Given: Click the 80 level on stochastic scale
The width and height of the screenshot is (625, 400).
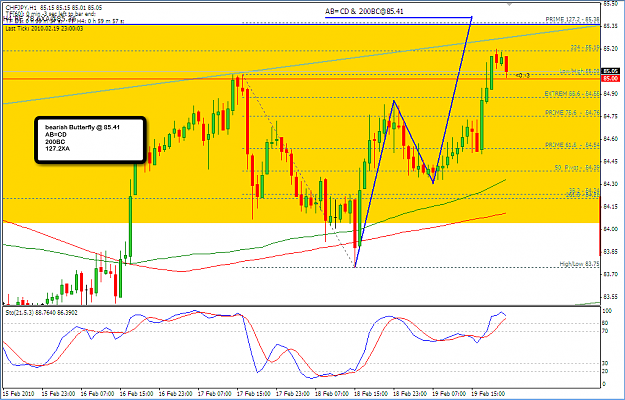Looking at the screenshot, I should (605, 323).
